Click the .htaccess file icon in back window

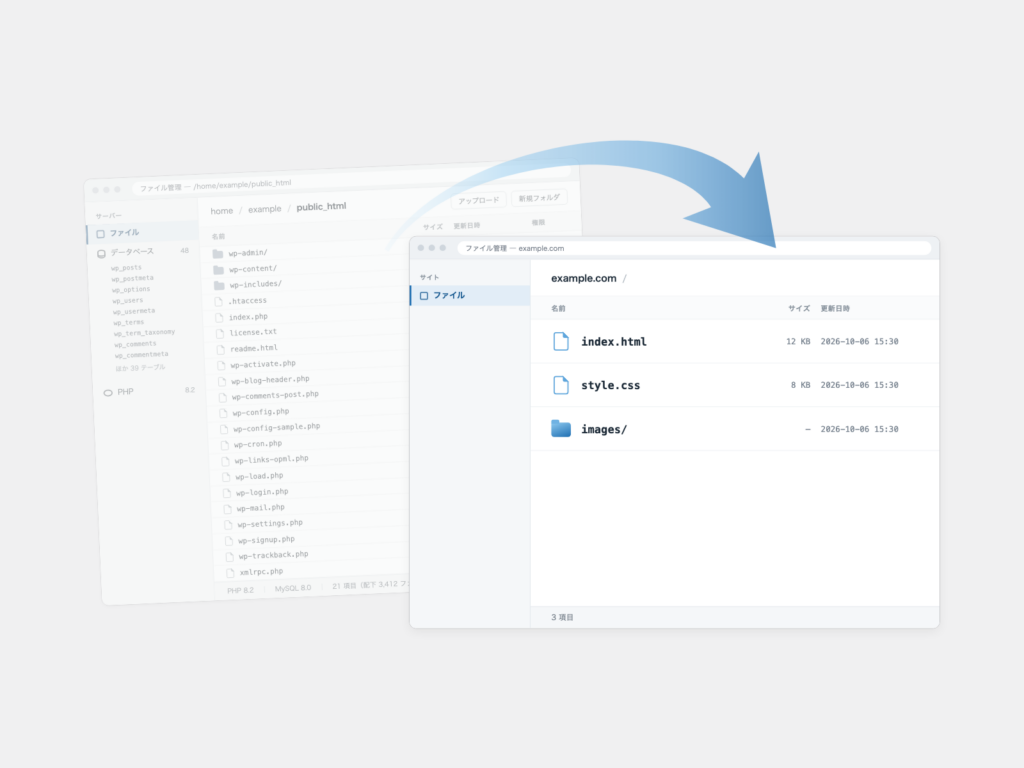click(x=219, y=301)
